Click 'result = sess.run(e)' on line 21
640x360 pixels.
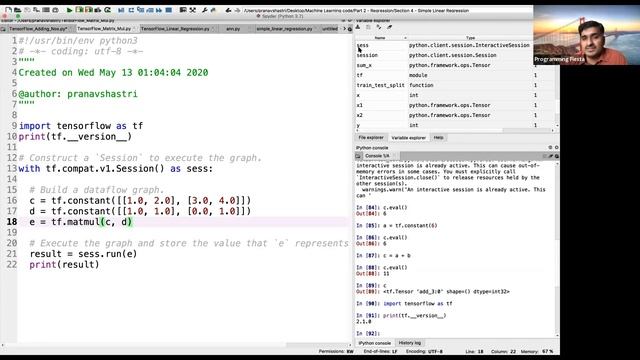83,254
